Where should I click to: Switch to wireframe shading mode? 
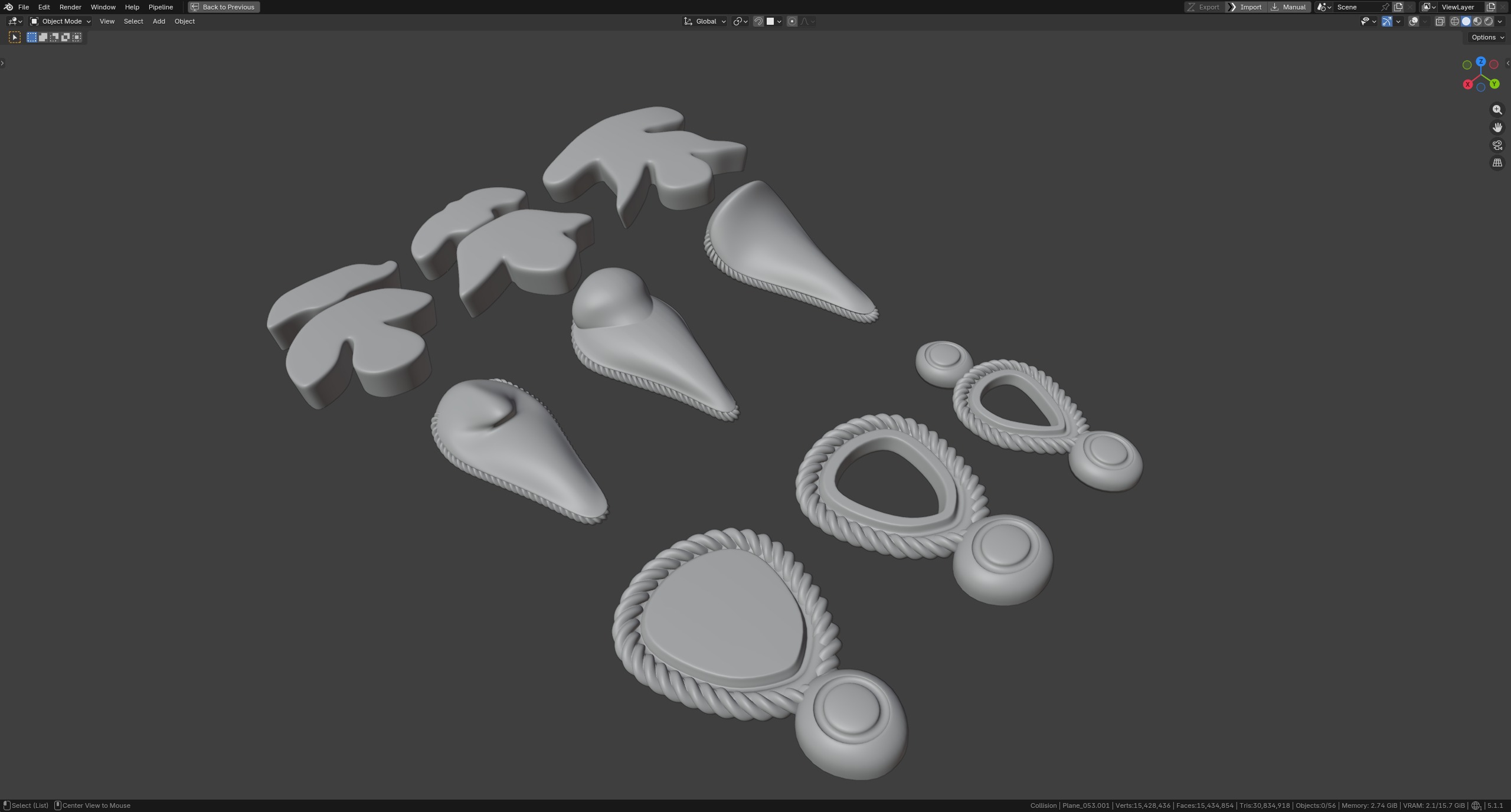[x=1455, y=21]
